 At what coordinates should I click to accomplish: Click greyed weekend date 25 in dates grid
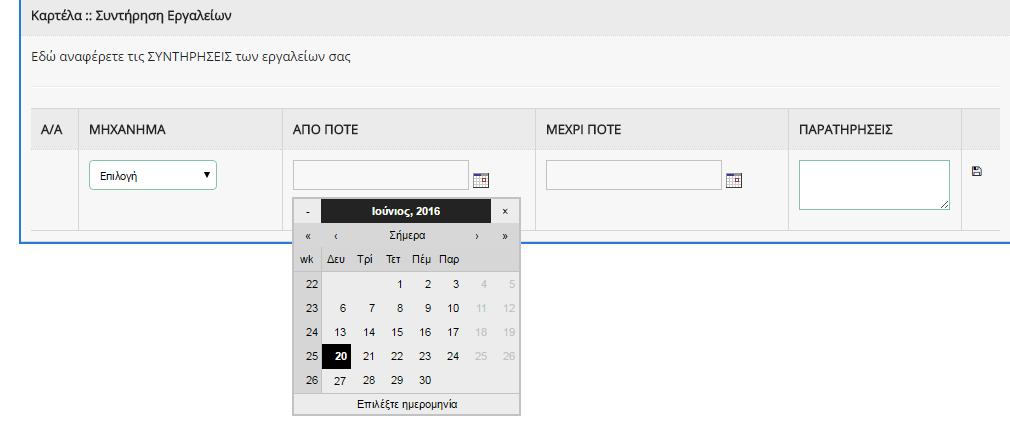coord(481,356)
